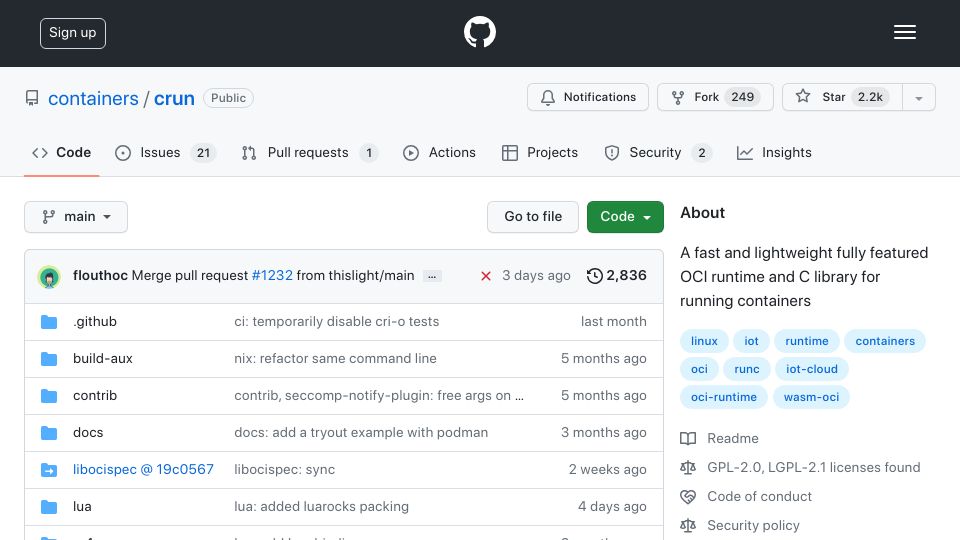The image size is (960, 540).
Task: Expand the commit message ellipsis
Action: click(432, 276)
